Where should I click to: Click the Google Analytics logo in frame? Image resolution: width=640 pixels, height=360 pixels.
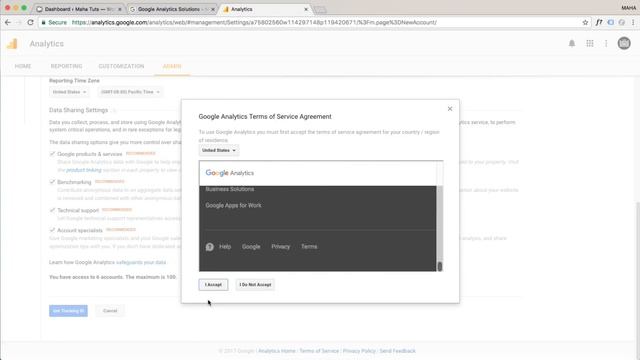[229, 173]
